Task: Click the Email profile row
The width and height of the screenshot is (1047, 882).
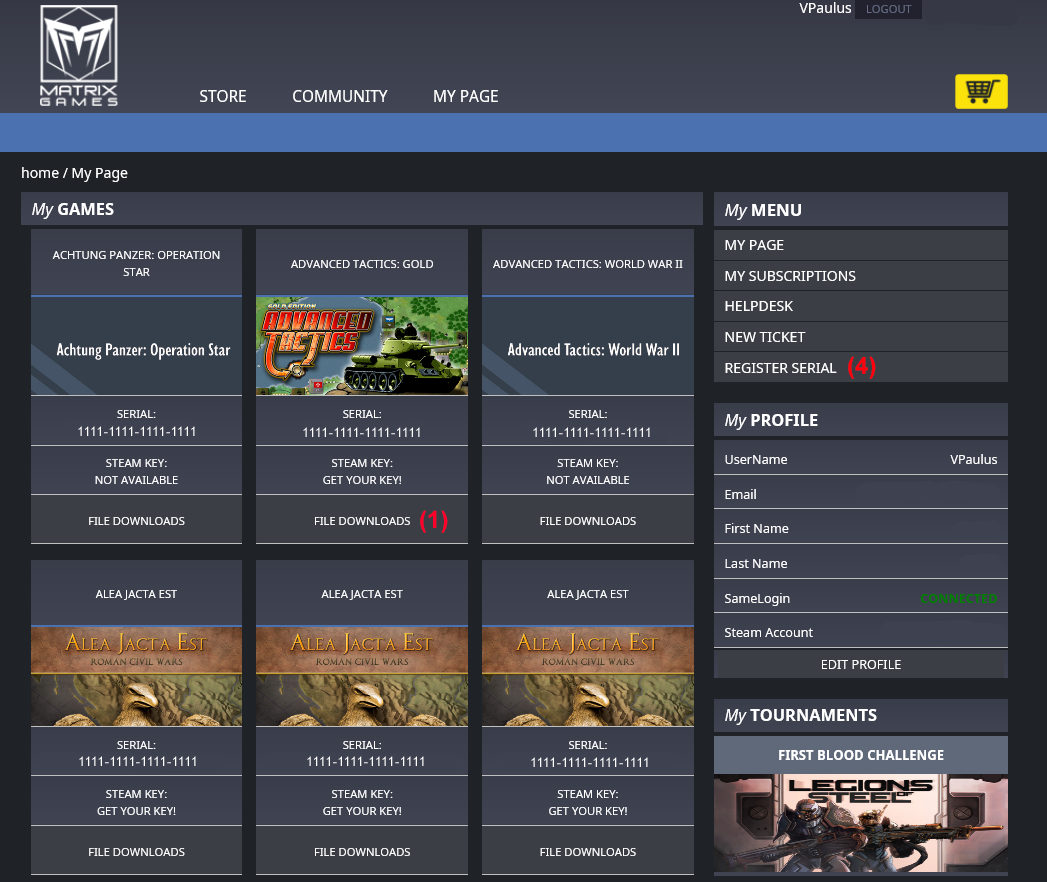Action: pos(861,494)
